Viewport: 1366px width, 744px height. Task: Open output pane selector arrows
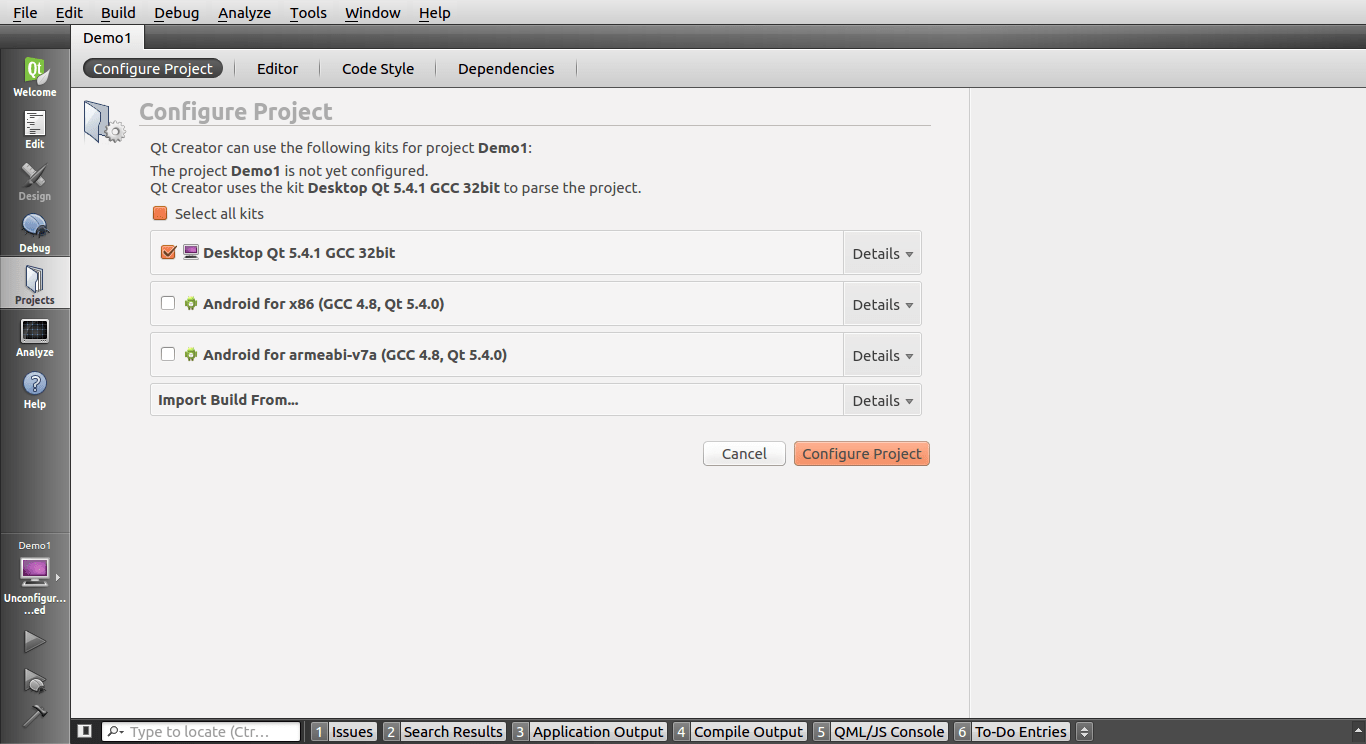pos(1085,732)
